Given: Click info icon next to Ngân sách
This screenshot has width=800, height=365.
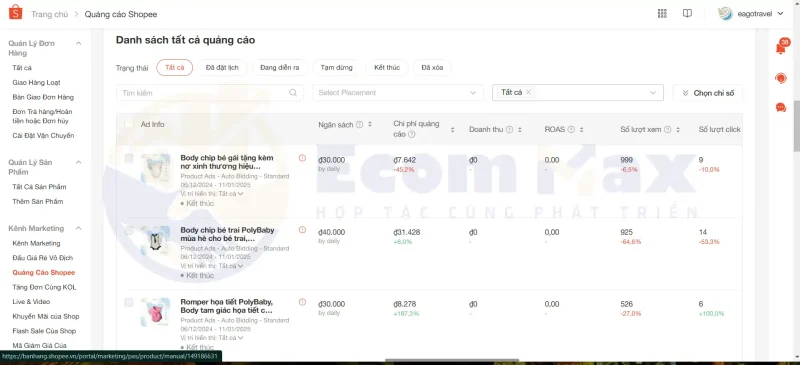Looking at the screenshot, I should [x=359, y=125].
